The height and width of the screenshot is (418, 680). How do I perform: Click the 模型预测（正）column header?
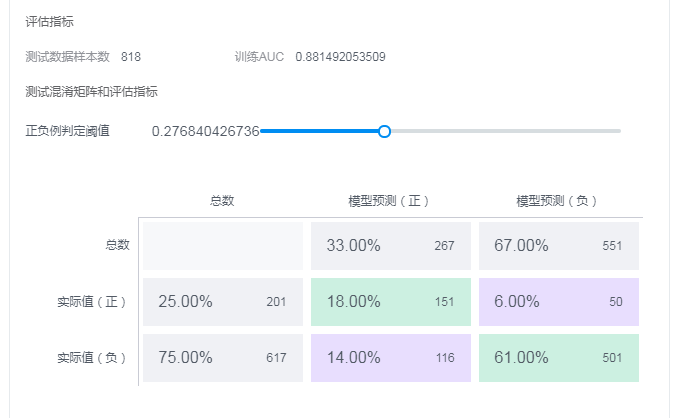pyautogui.click(x=389, y=201)
